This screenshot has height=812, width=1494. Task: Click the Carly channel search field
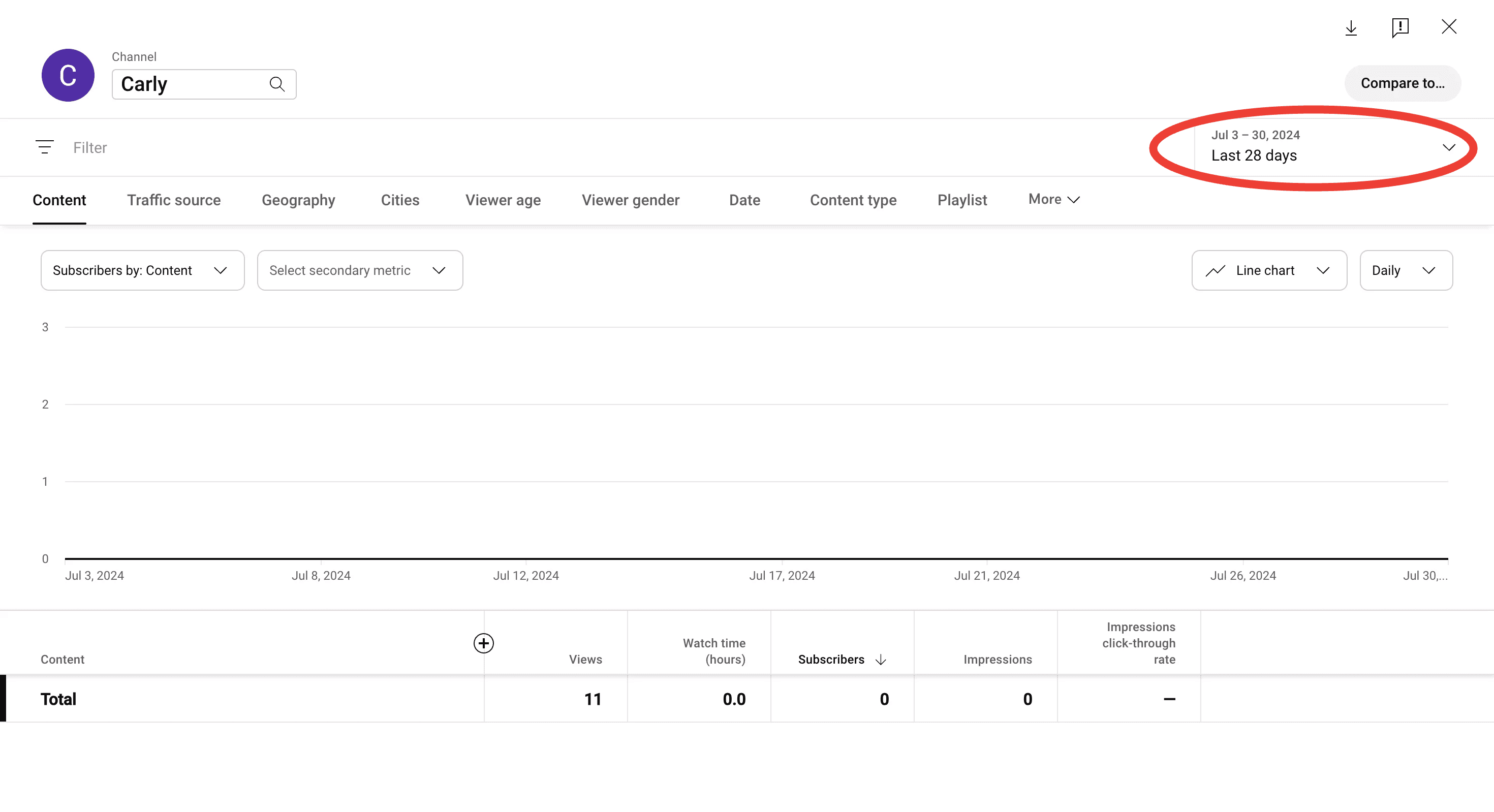[x=204, y=84]
